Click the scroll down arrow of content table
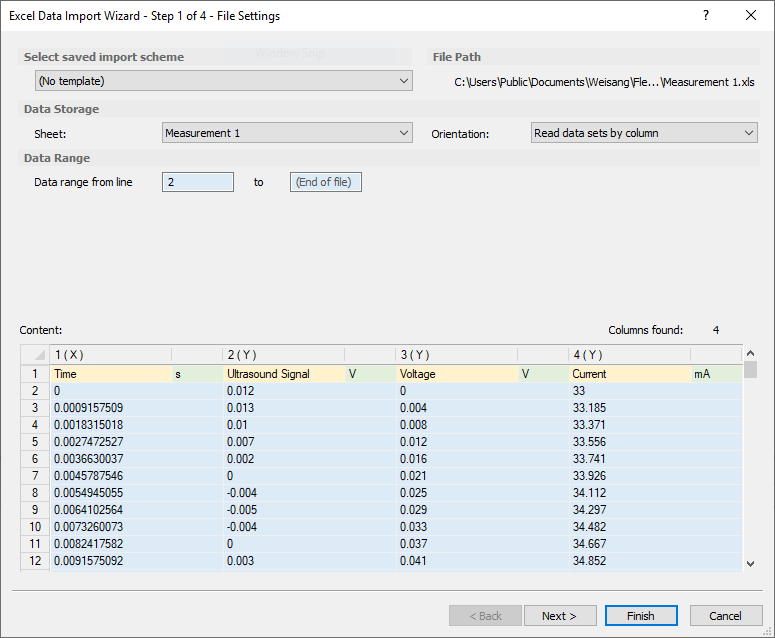This screenshot has width=775, height=638. tap(750, 563)
